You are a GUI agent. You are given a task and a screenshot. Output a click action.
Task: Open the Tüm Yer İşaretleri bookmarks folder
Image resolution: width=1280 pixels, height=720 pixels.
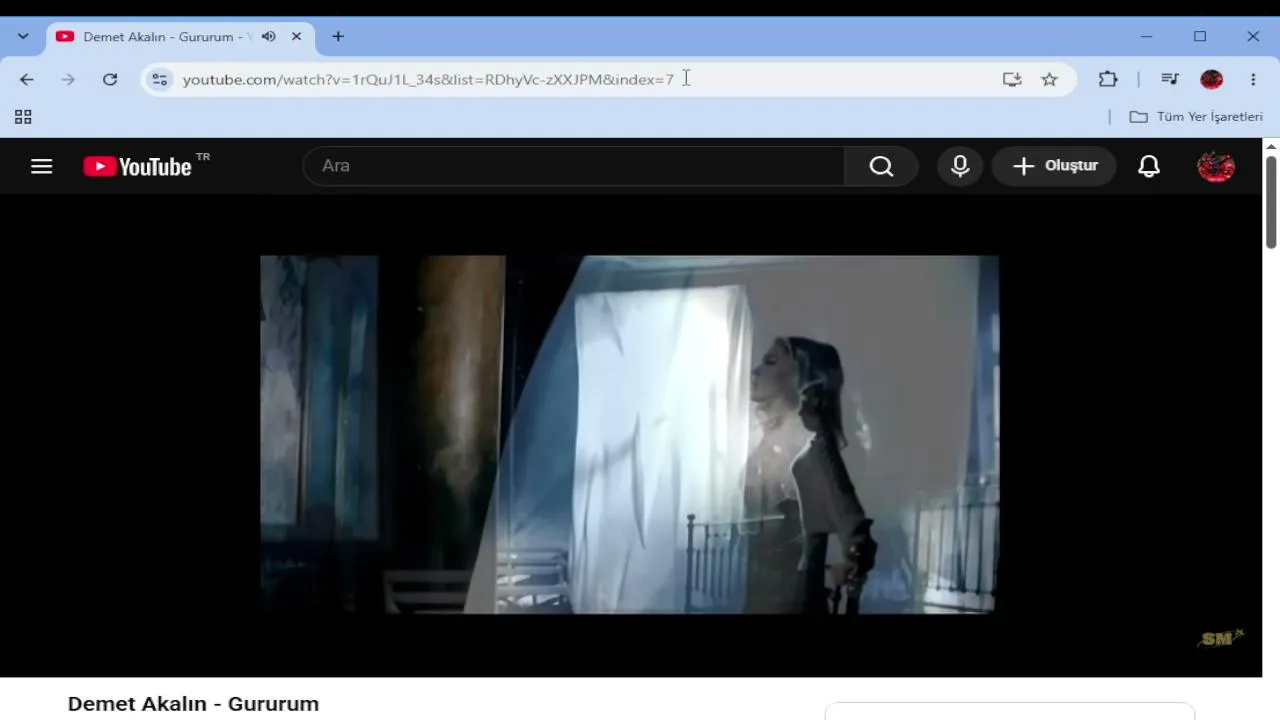[x=1196, y=117]
